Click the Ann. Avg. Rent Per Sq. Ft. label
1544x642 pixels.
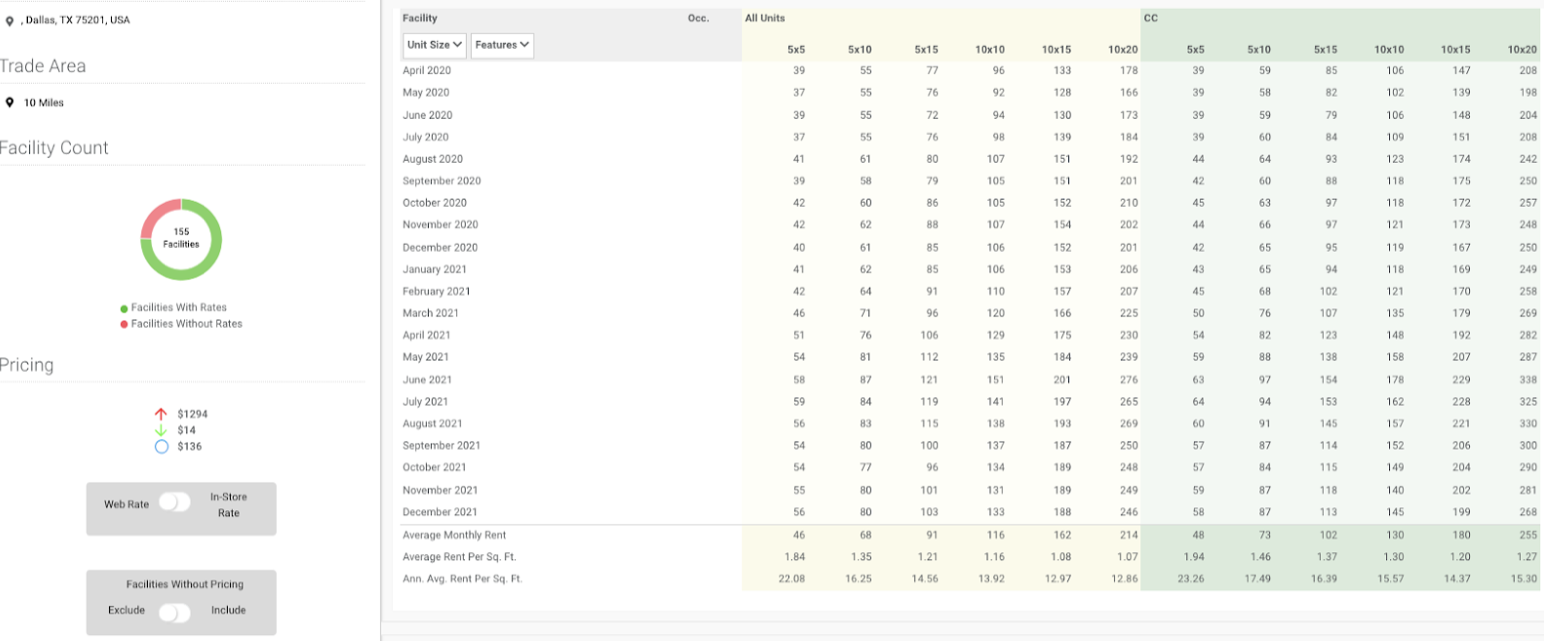click(x=462, y=579)
